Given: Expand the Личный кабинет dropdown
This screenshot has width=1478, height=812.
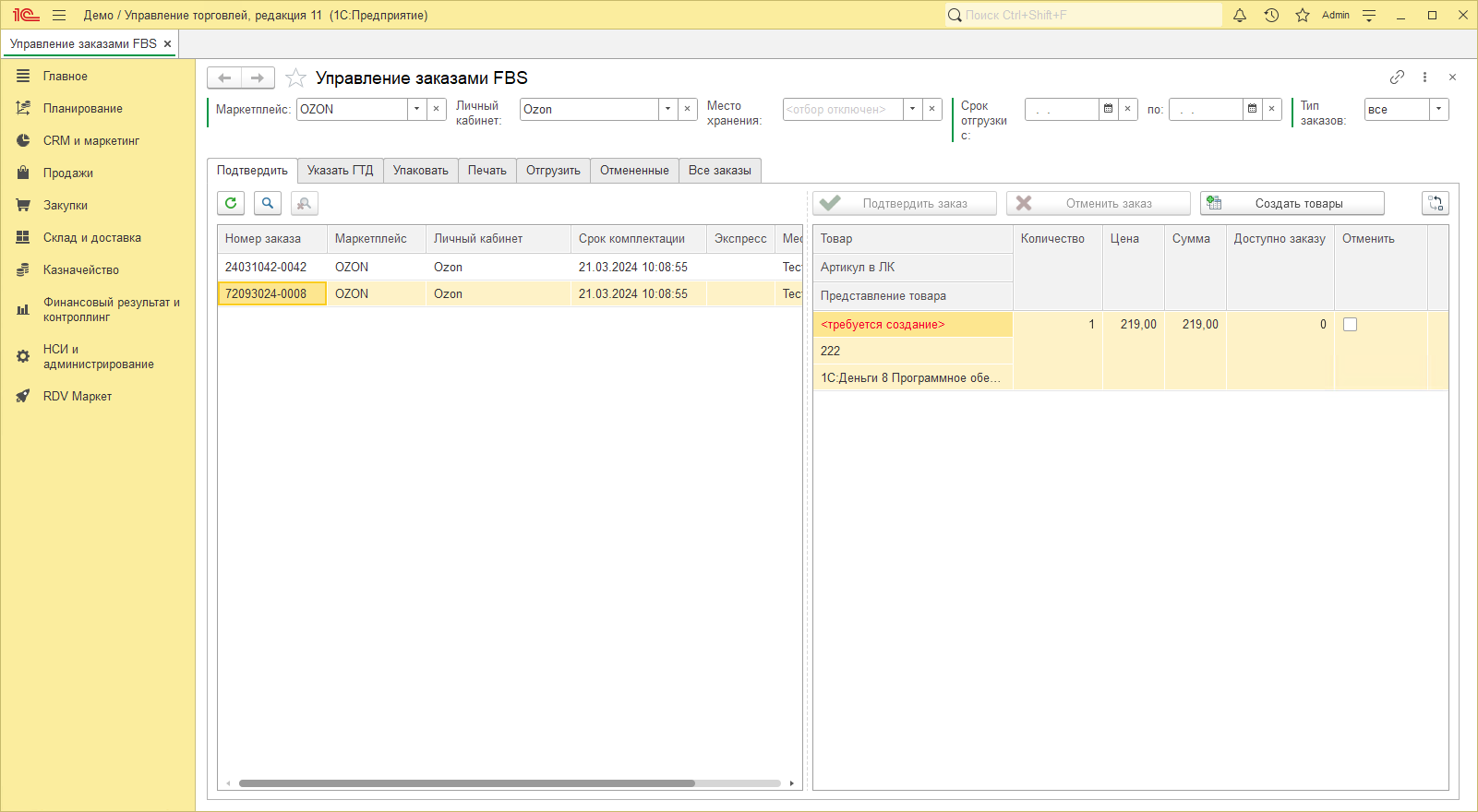Looking at the screenshot, I should (x=667, y=109).
